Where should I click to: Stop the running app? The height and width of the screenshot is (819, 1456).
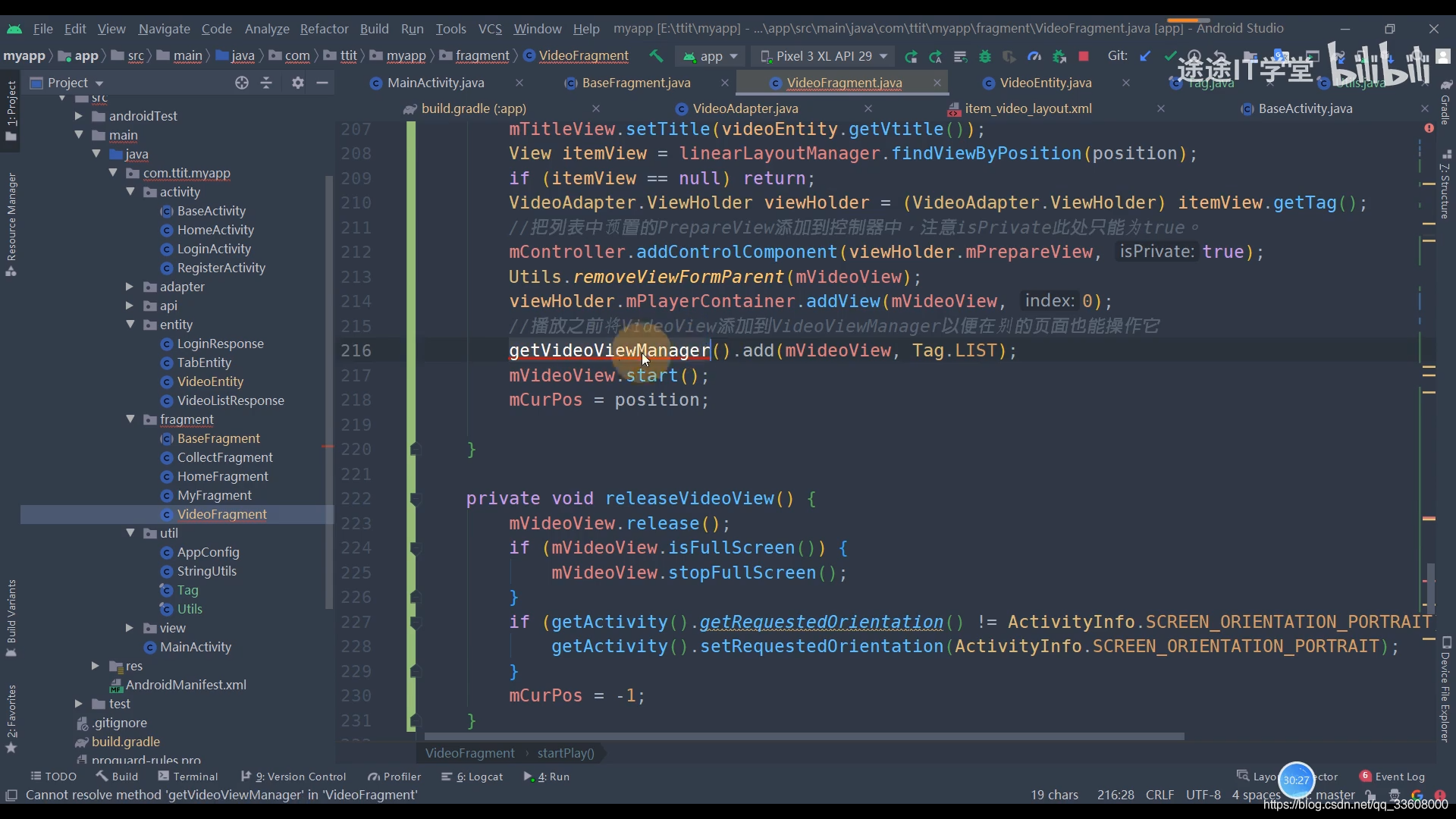tap(1084, 56)
